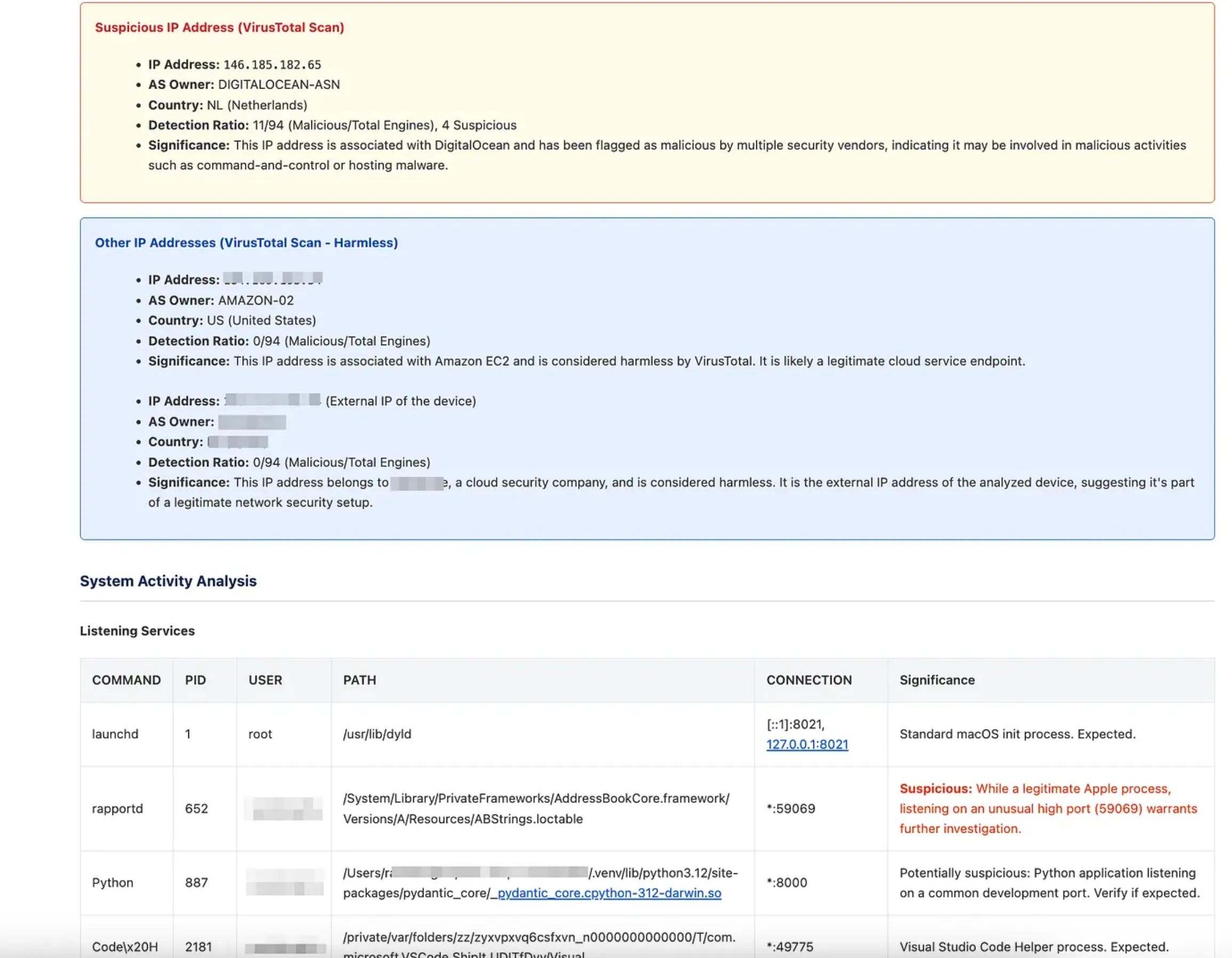This screenshot has height=958, width=1232.
Task: Open the 127.0.0.1:8021 link
Action: pyautogui.click(x=806, y=744)
